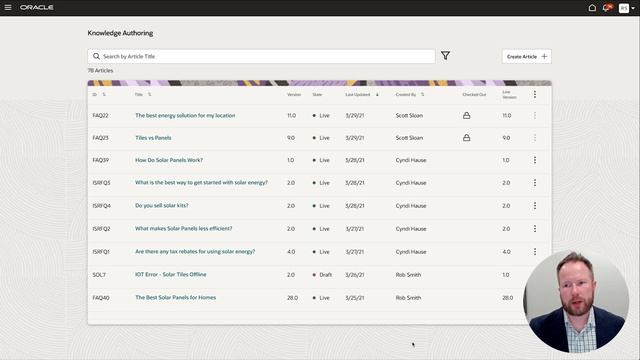Click the search magnifier icon
The width and height of the screenshot is (640, 360).
click(96, 56)
